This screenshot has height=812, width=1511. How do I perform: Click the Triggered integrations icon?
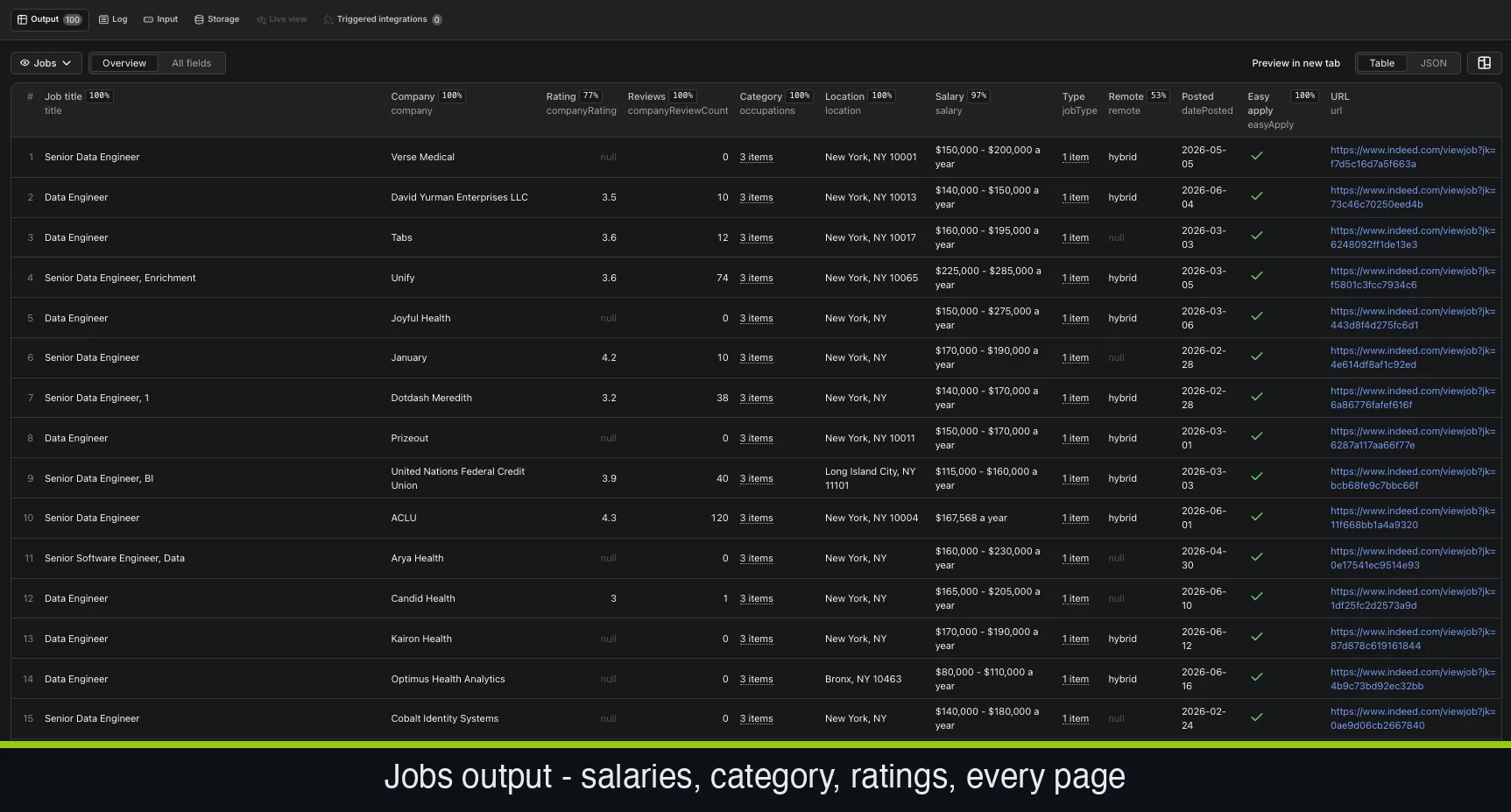(x=328, y=19)
